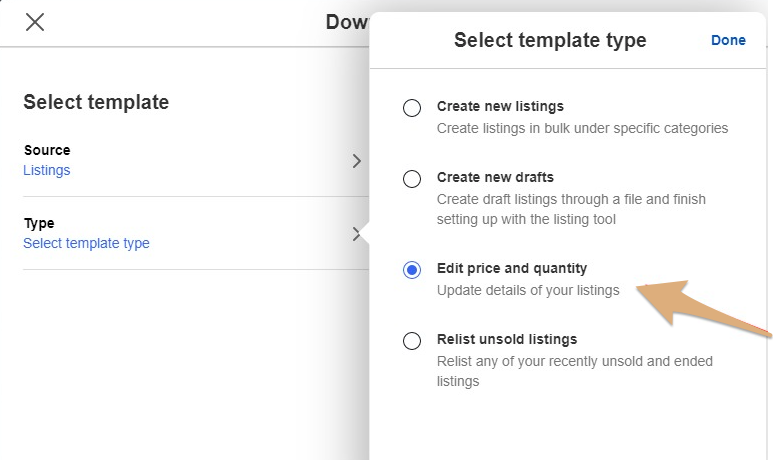The width and height of the screenshot is (773, 460).
Task: Click 'Create listings in bulk' description text
Action: point(582,128)
